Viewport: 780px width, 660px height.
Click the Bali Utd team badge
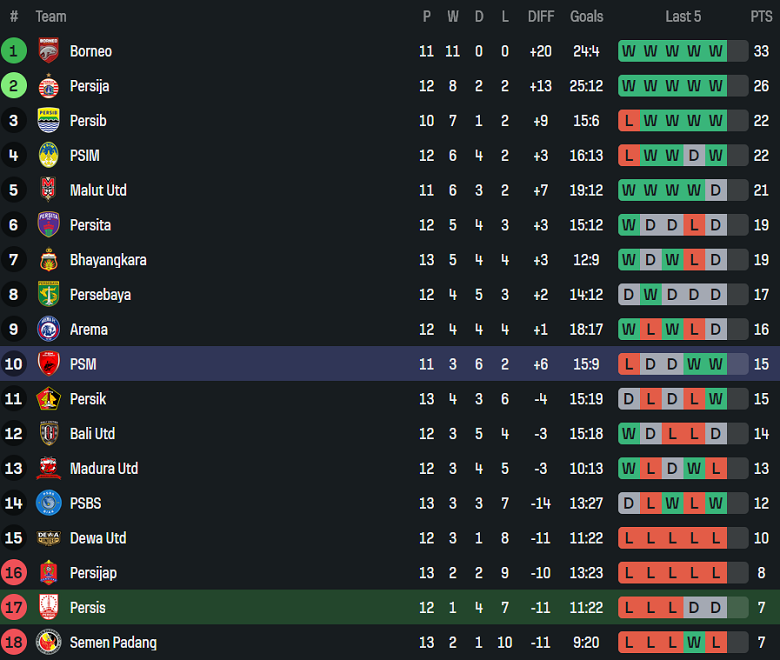48,434
